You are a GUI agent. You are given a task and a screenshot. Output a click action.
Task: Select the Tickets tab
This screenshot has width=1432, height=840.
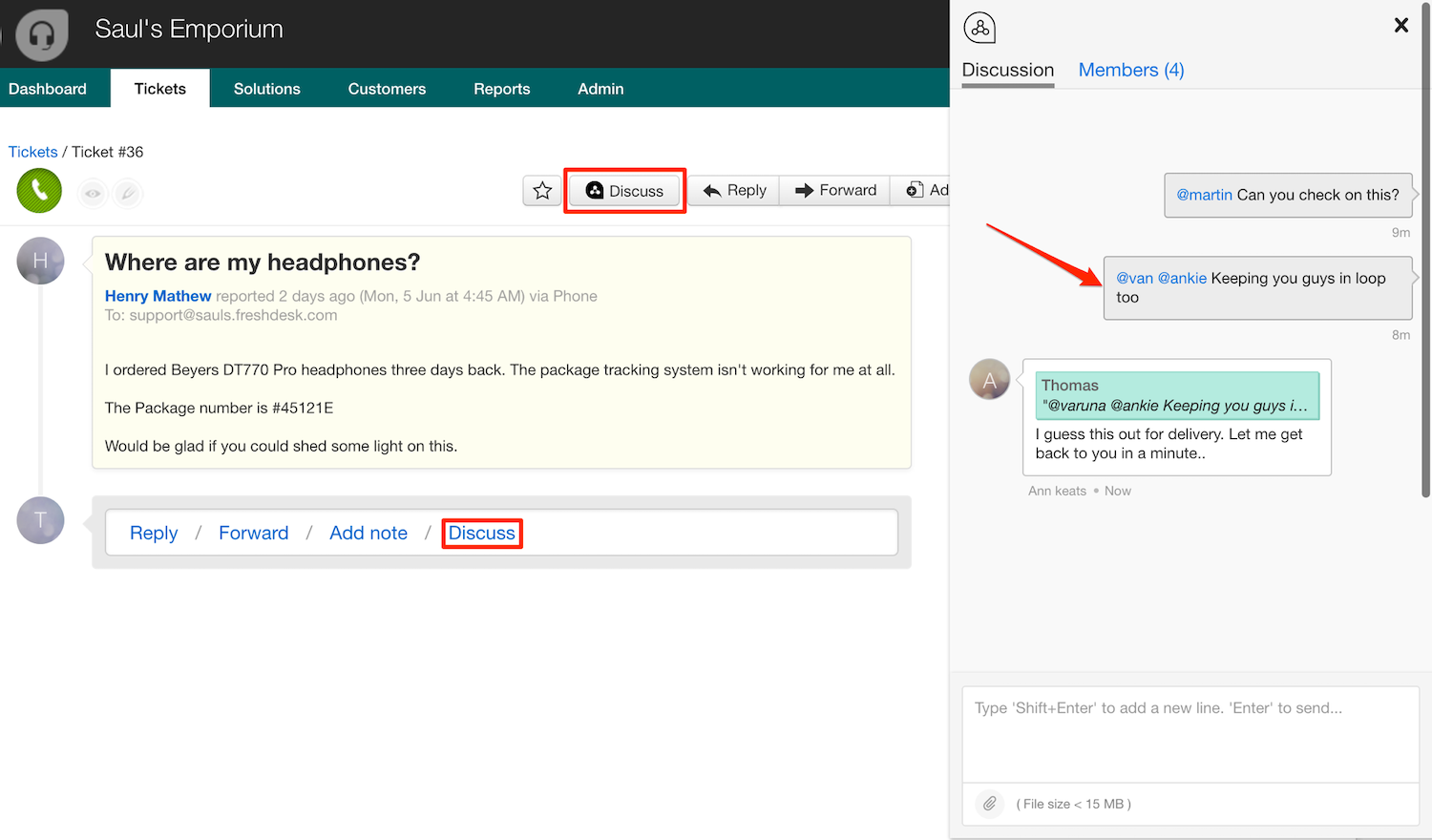click(160, 89)
